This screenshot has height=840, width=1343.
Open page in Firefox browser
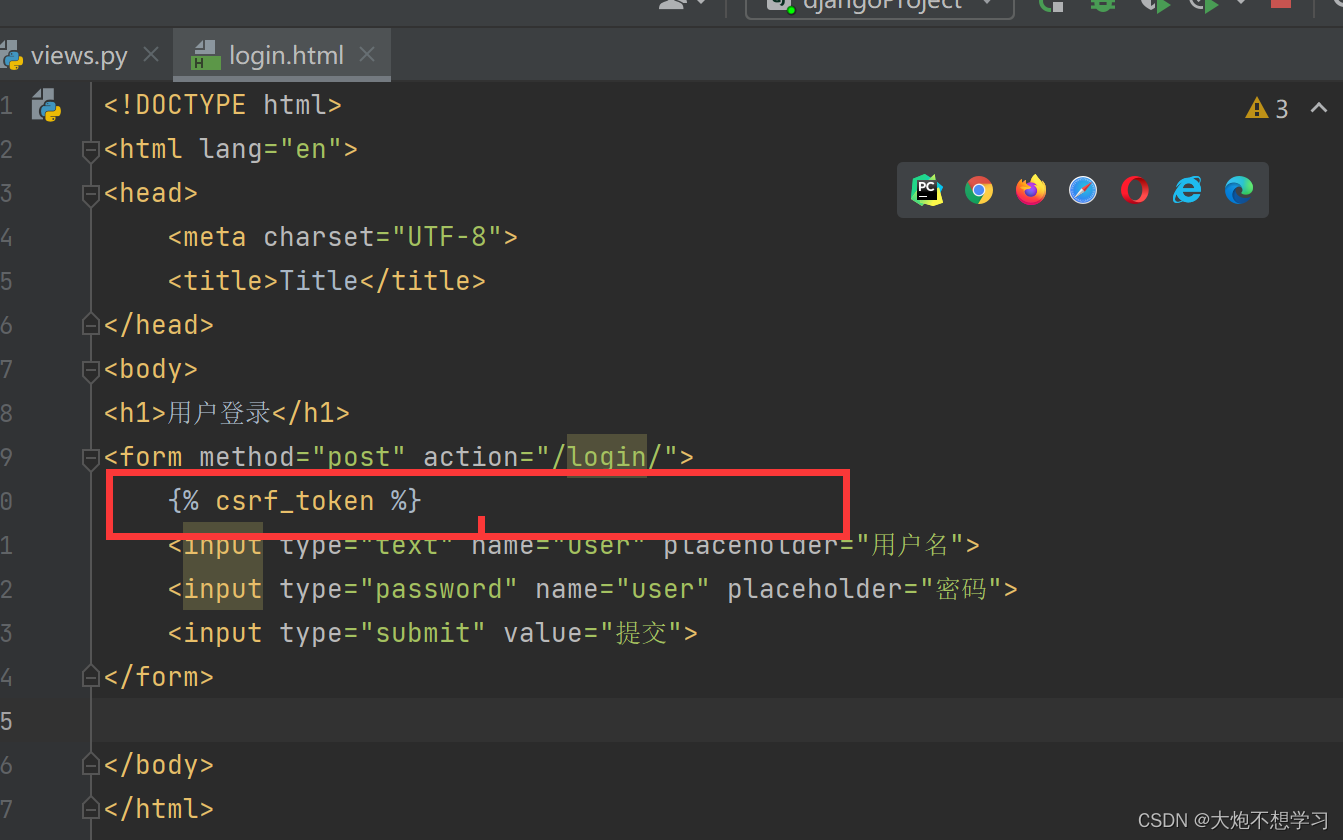point(1031,190)
